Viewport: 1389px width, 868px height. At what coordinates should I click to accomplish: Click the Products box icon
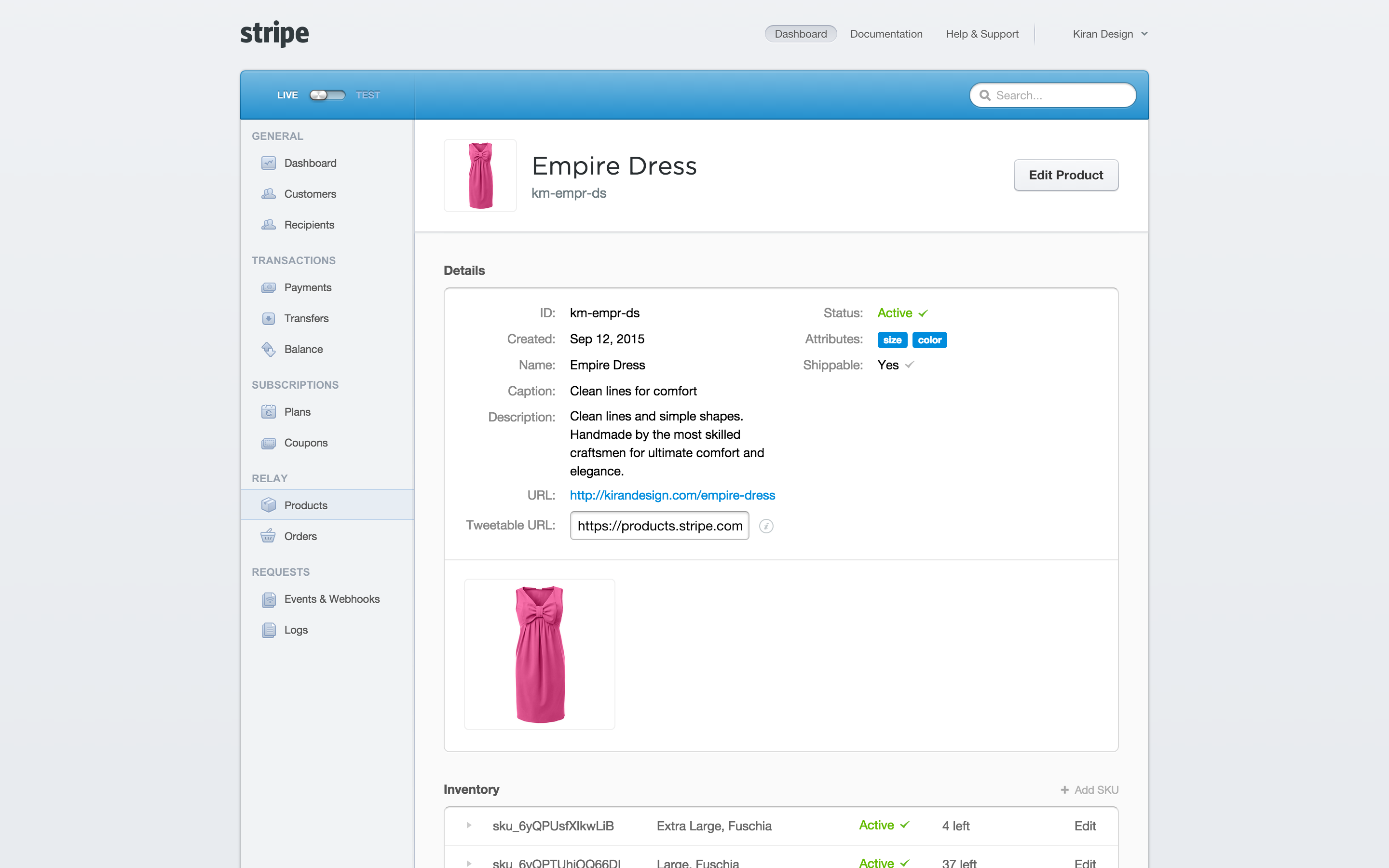click(269, 504)
